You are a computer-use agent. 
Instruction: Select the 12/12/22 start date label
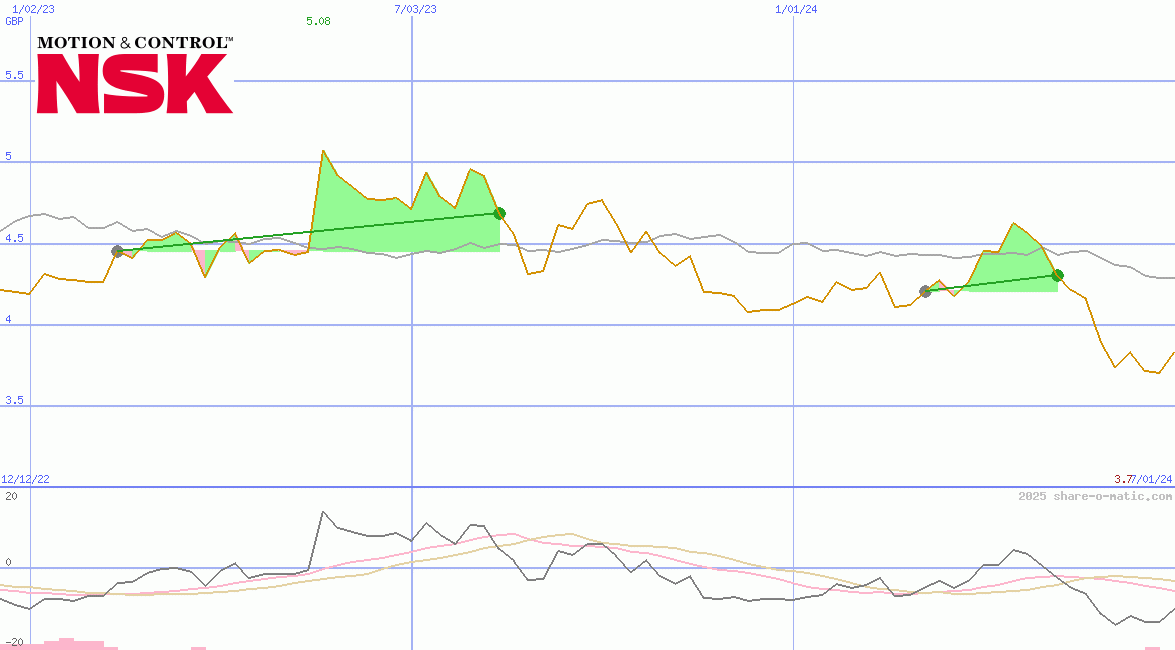[24, 477]
